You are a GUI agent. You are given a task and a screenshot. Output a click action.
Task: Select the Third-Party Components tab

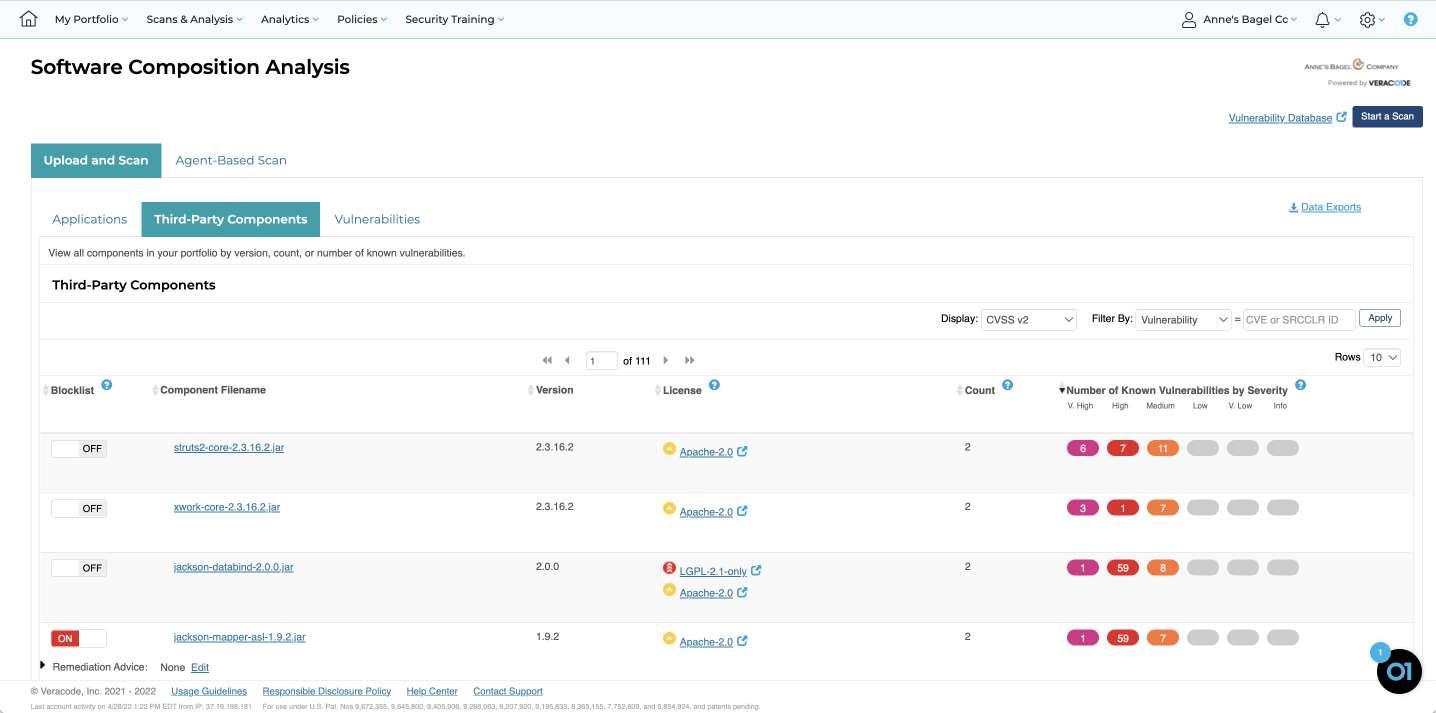[231, 219]
